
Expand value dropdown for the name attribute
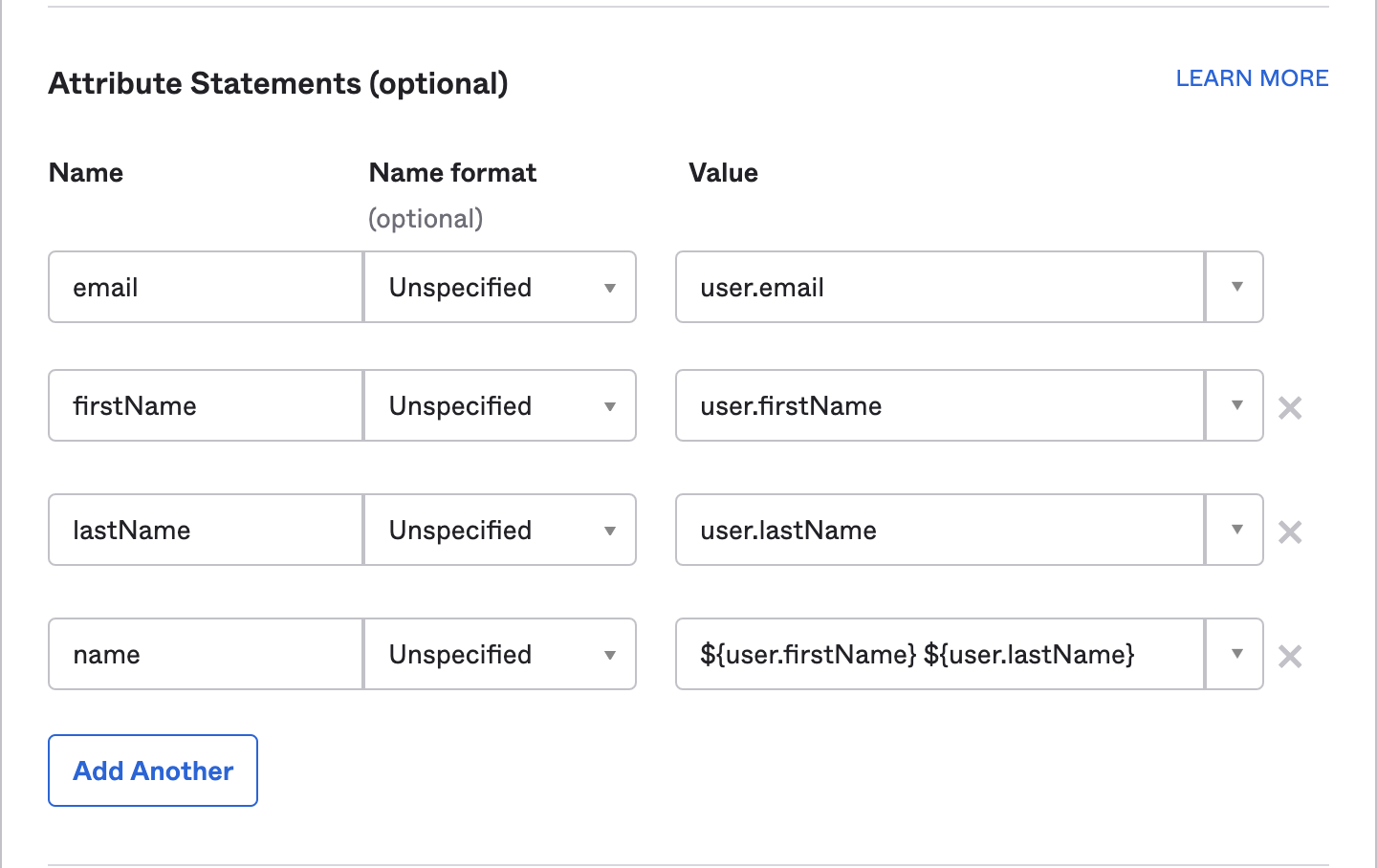click(1235, 655)
